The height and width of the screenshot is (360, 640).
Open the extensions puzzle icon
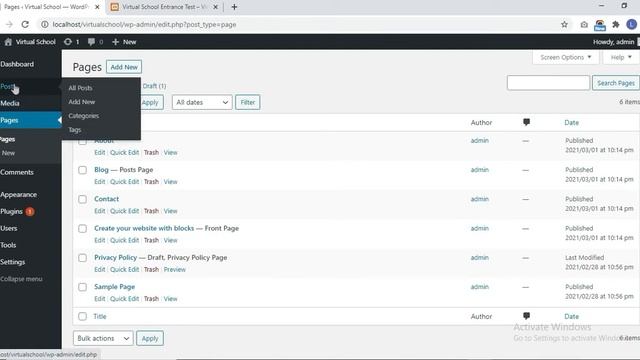point(616,24)
